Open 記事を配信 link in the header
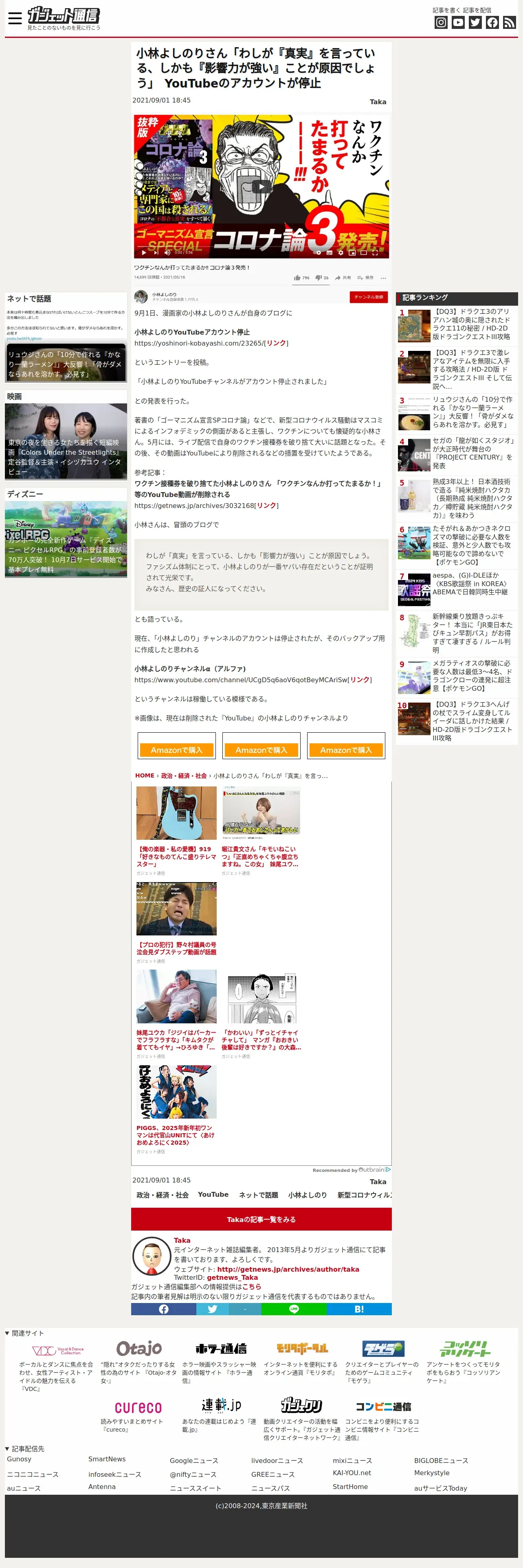 coord(477,10)
